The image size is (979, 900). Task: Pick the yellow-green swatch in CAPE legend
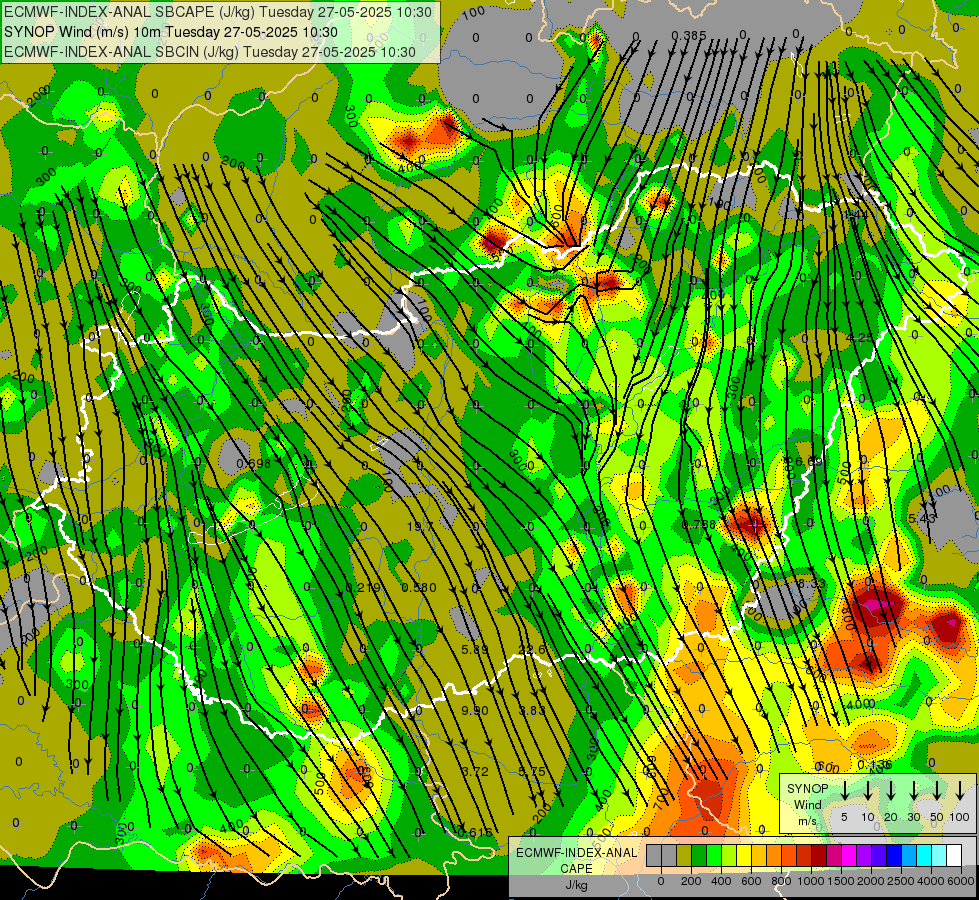729,855
